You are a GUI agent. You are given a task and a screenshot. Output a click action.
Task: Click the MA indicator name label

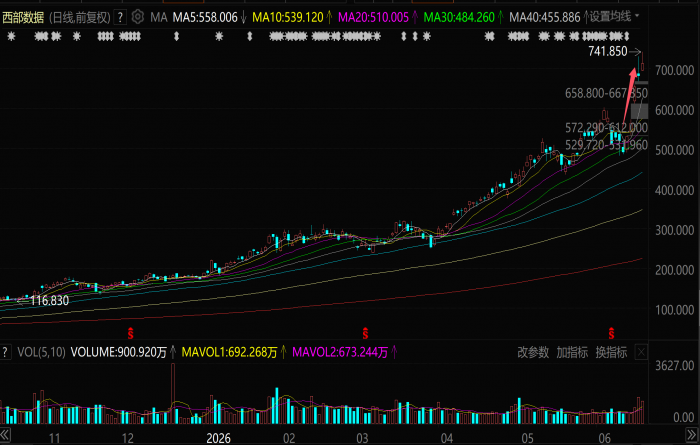[x=158, y=17]
